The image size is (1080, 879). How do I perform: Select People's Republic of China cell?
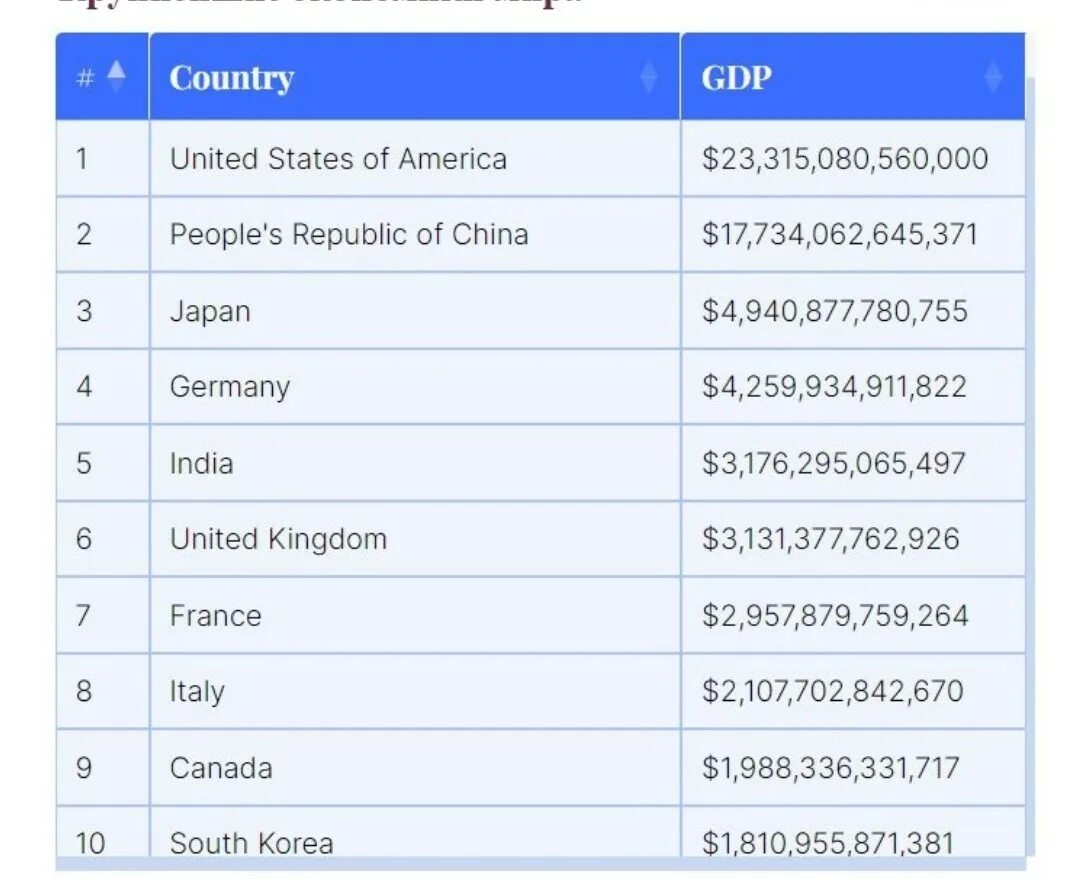tap(349, 235)
